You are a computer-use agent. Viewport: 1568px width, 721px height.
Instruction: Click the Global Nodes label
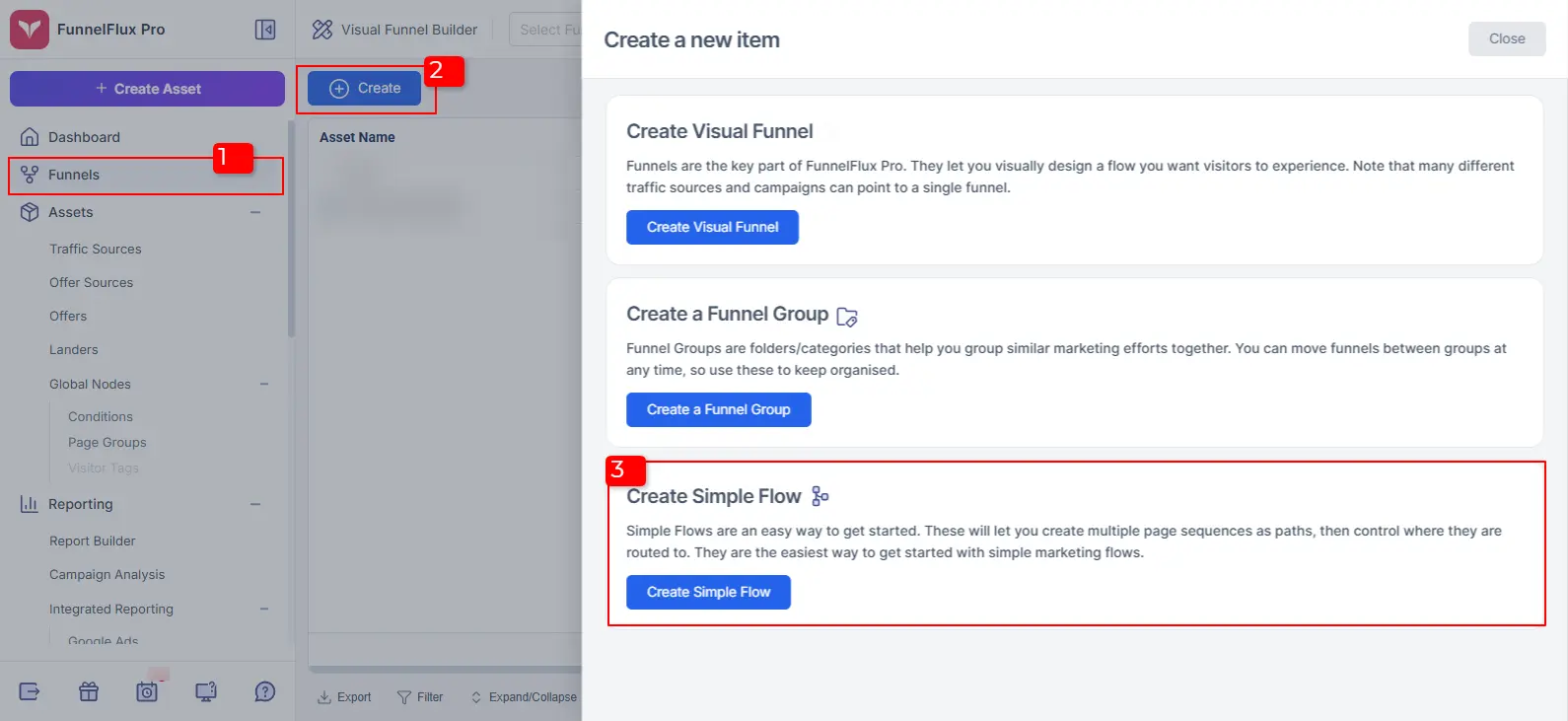(x=90, y=384)
